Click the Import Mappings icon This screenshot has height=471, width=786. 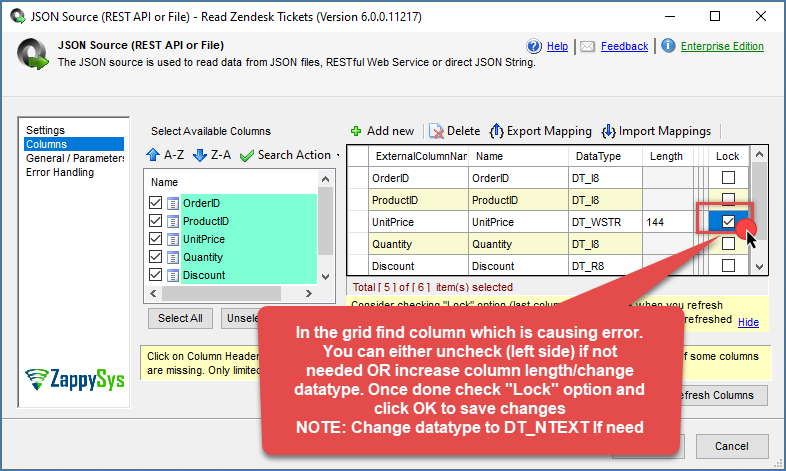coord(609,131)
